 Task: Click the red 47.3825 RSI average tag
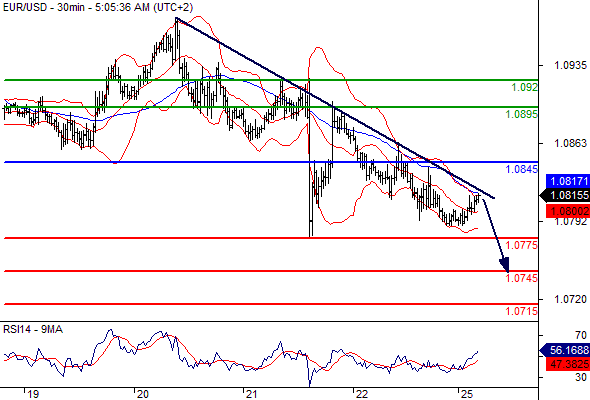click(x=568, y=364)
